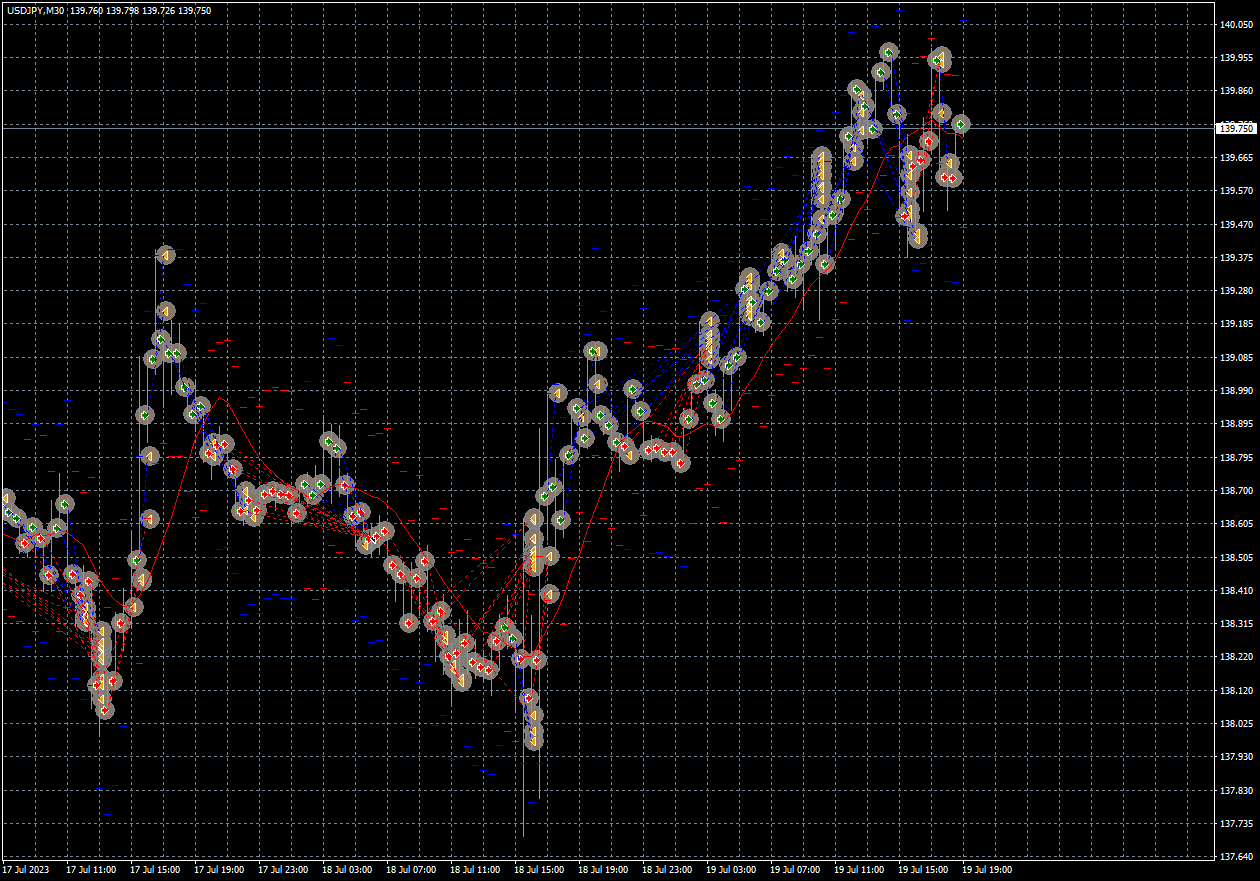This screenshot has height=881, width=1260.
Task: Click the 17 Jul 15:00 time label
Action: [x=155, y=870]
